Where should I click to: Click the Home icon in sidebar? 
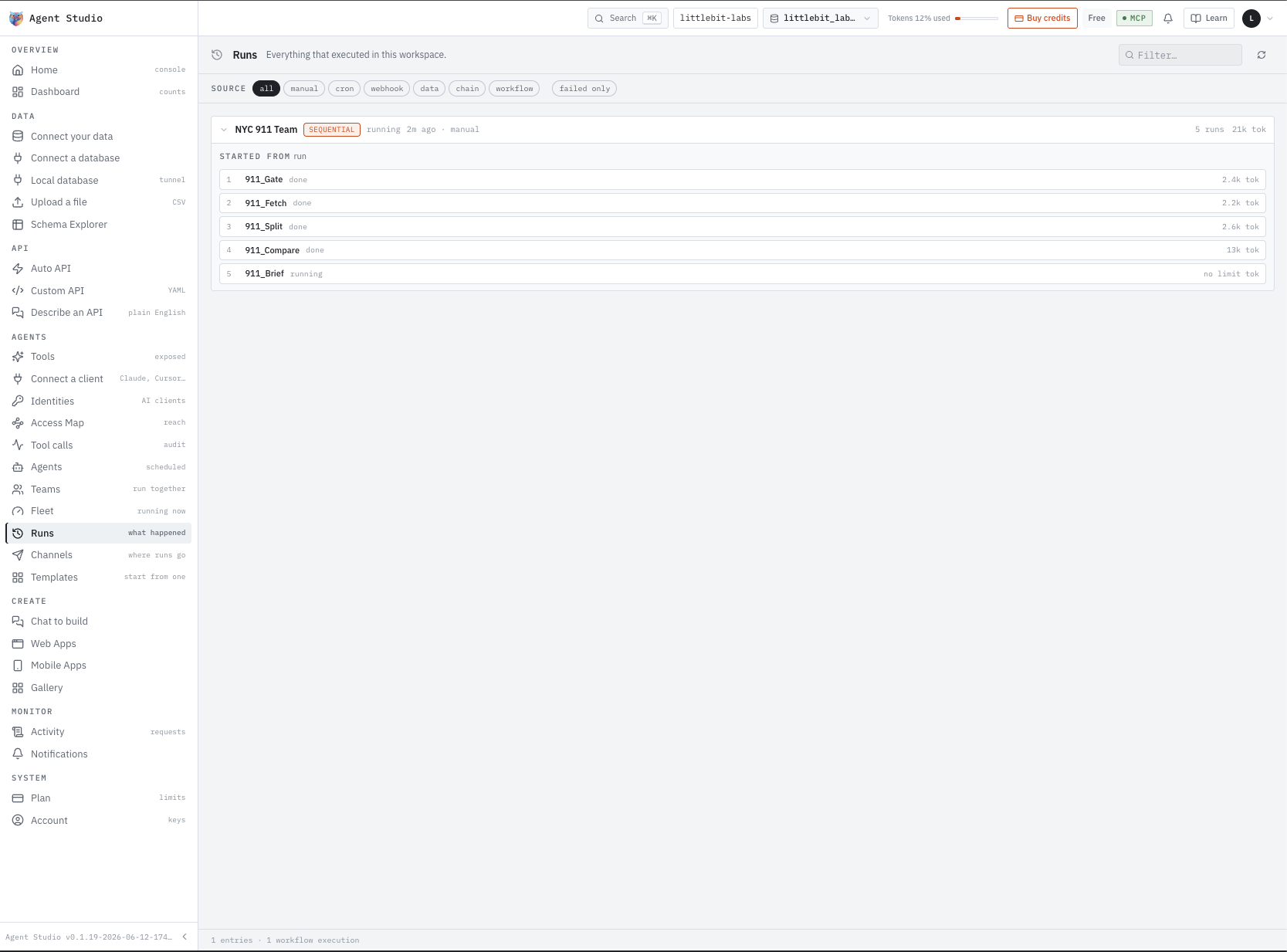click(x=18, y=70)
